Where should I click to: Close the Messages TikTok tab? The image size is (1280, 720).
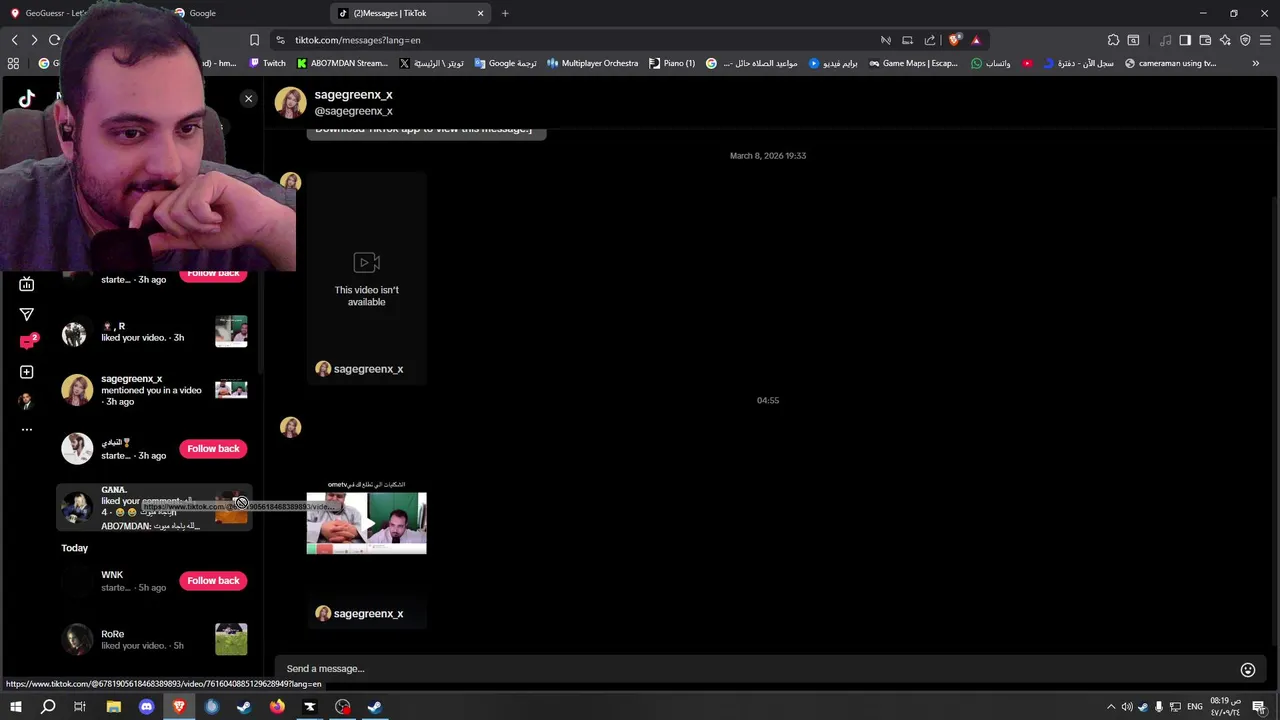(x=480, y=13)
